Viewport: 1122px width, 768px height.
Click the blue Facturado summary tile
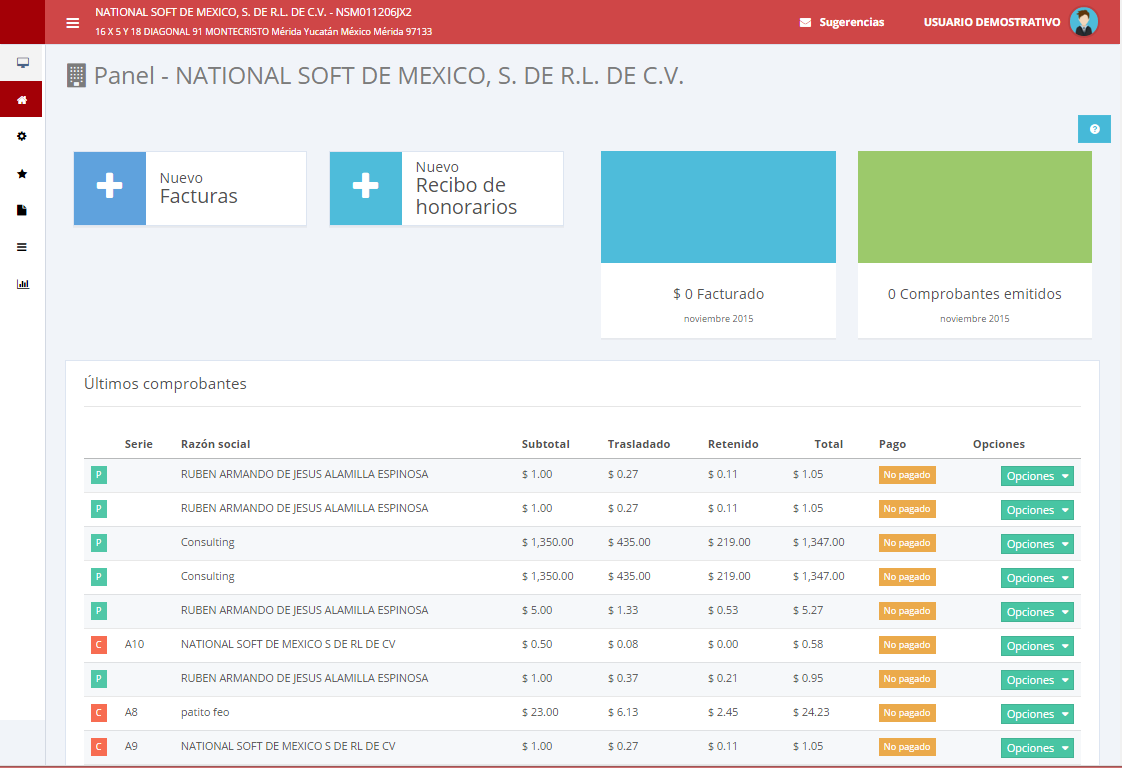(718, 208)
